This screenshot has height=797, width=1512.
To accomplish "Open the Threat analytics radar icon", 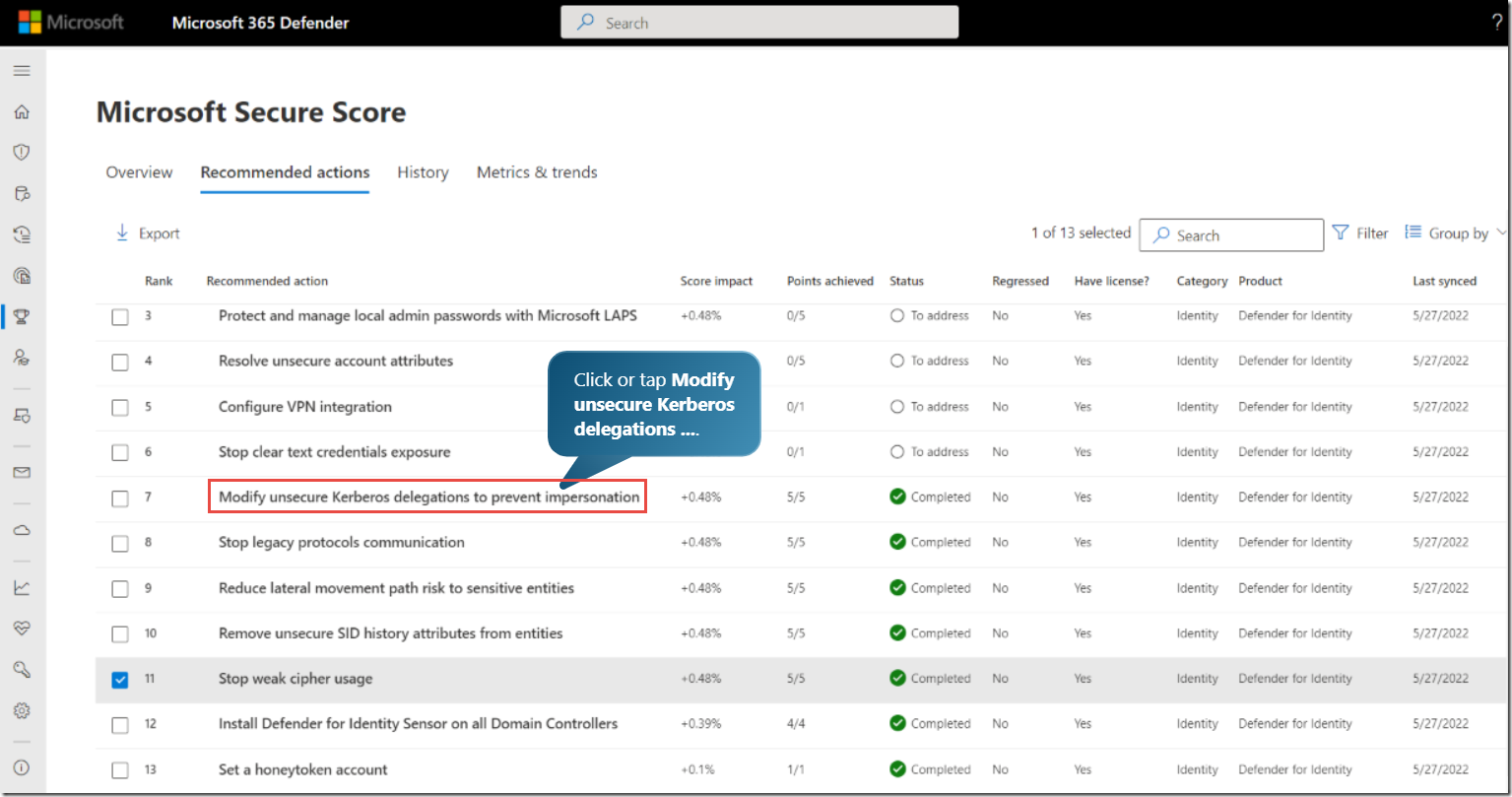I will tap(22, 275).
